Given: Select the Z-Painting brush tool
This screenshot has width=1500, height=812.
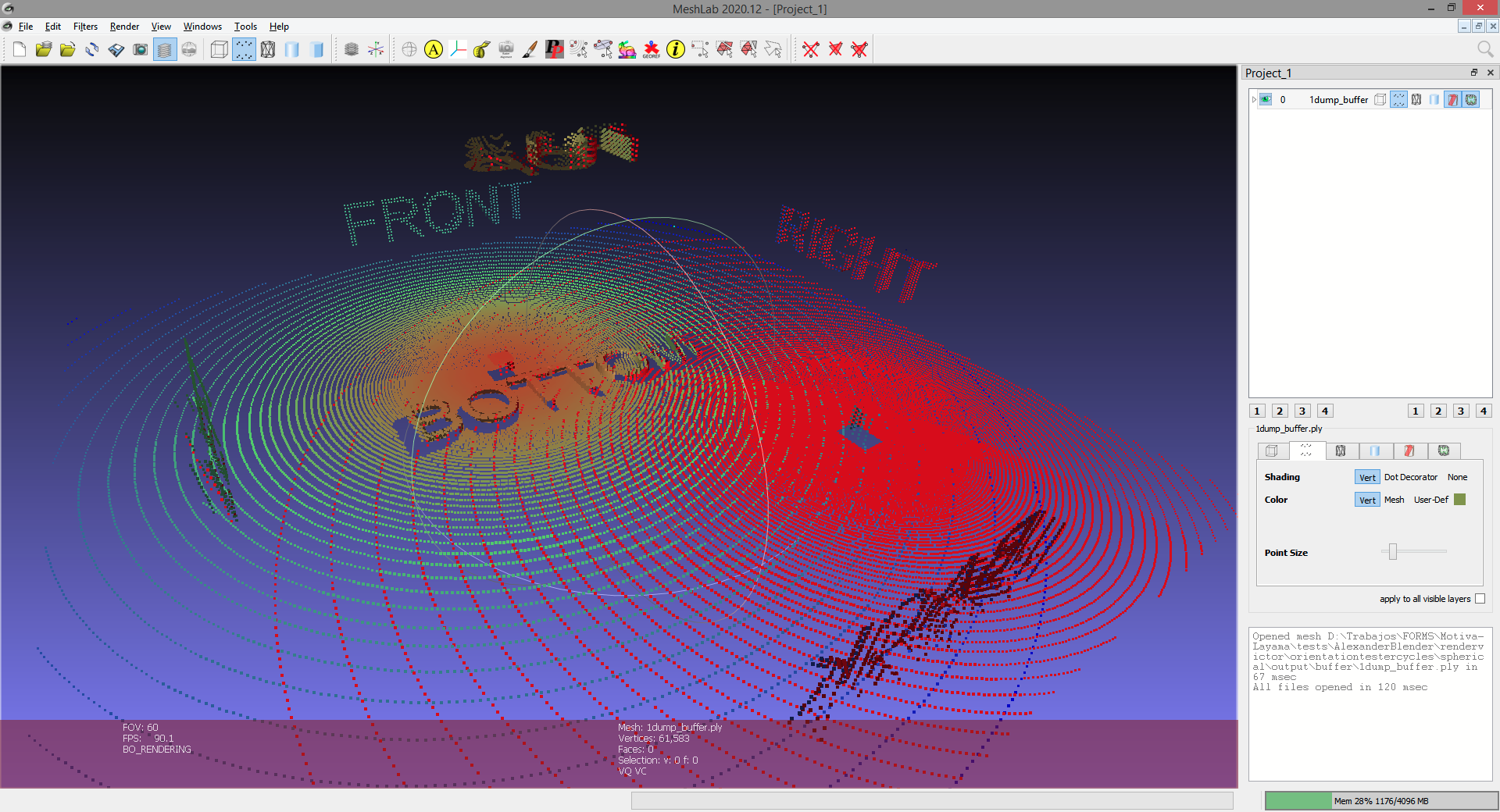Looking at the screenshot, I should point(529,49).
